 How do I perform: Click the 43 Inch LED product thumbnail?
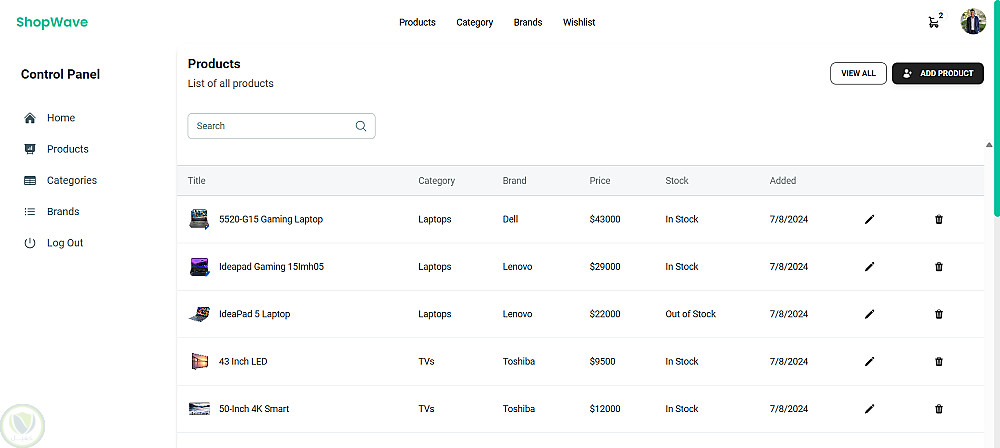(198, 361)
